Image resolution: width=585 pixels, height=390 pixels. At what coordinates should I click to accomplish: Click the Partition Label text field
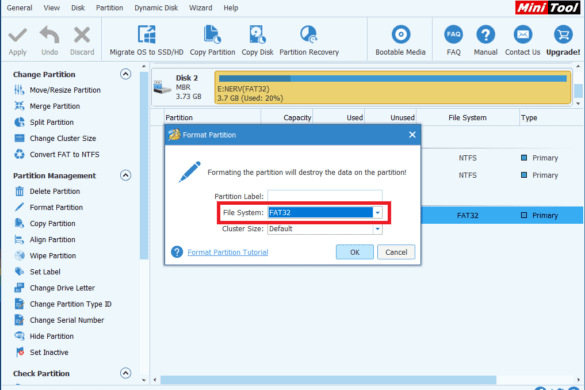coord(325,196)
